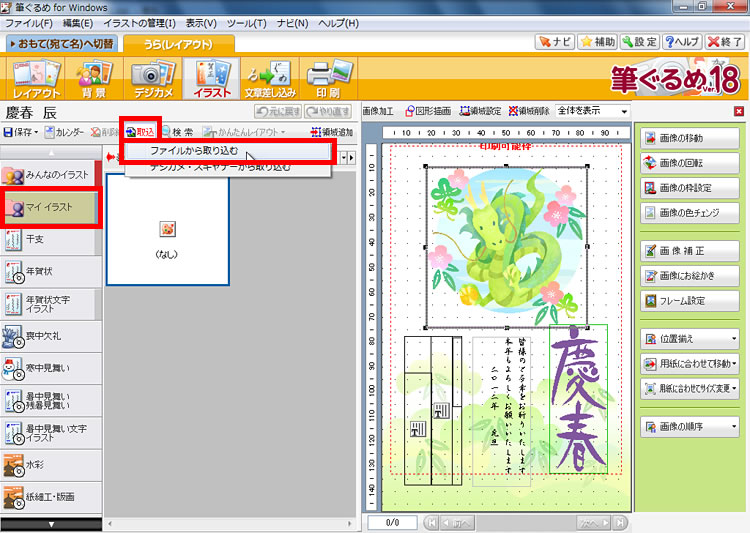
Task: Open the ナビ(N) menu
Action: (292, 23)
